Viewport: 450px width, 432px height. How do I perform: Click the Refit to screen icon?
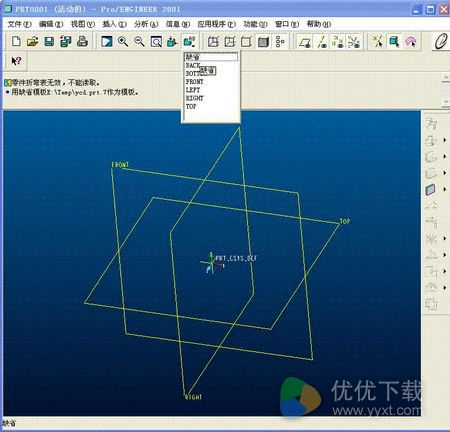click(x=156, y=41)
